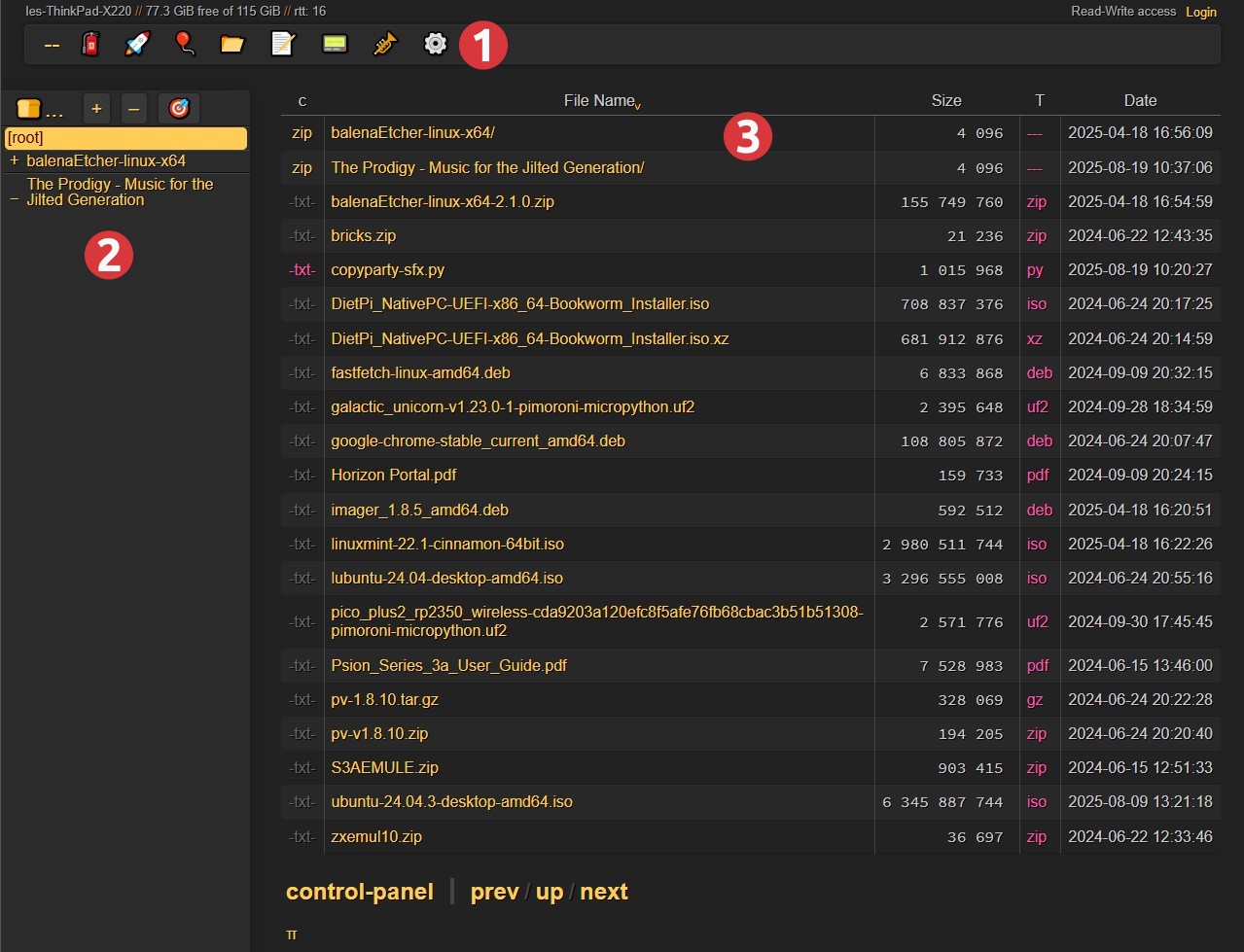Click fastfetch-linux-amd64.deb file

pos(420,372)
